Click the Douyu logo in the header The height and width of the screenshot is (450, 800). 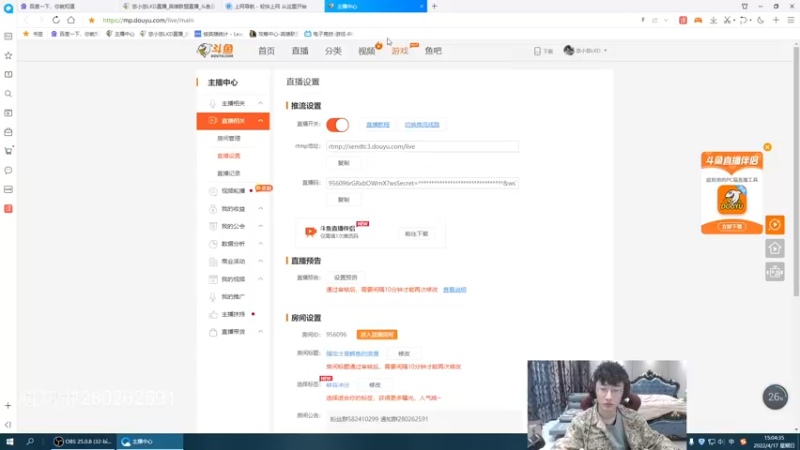click(215, 51)
